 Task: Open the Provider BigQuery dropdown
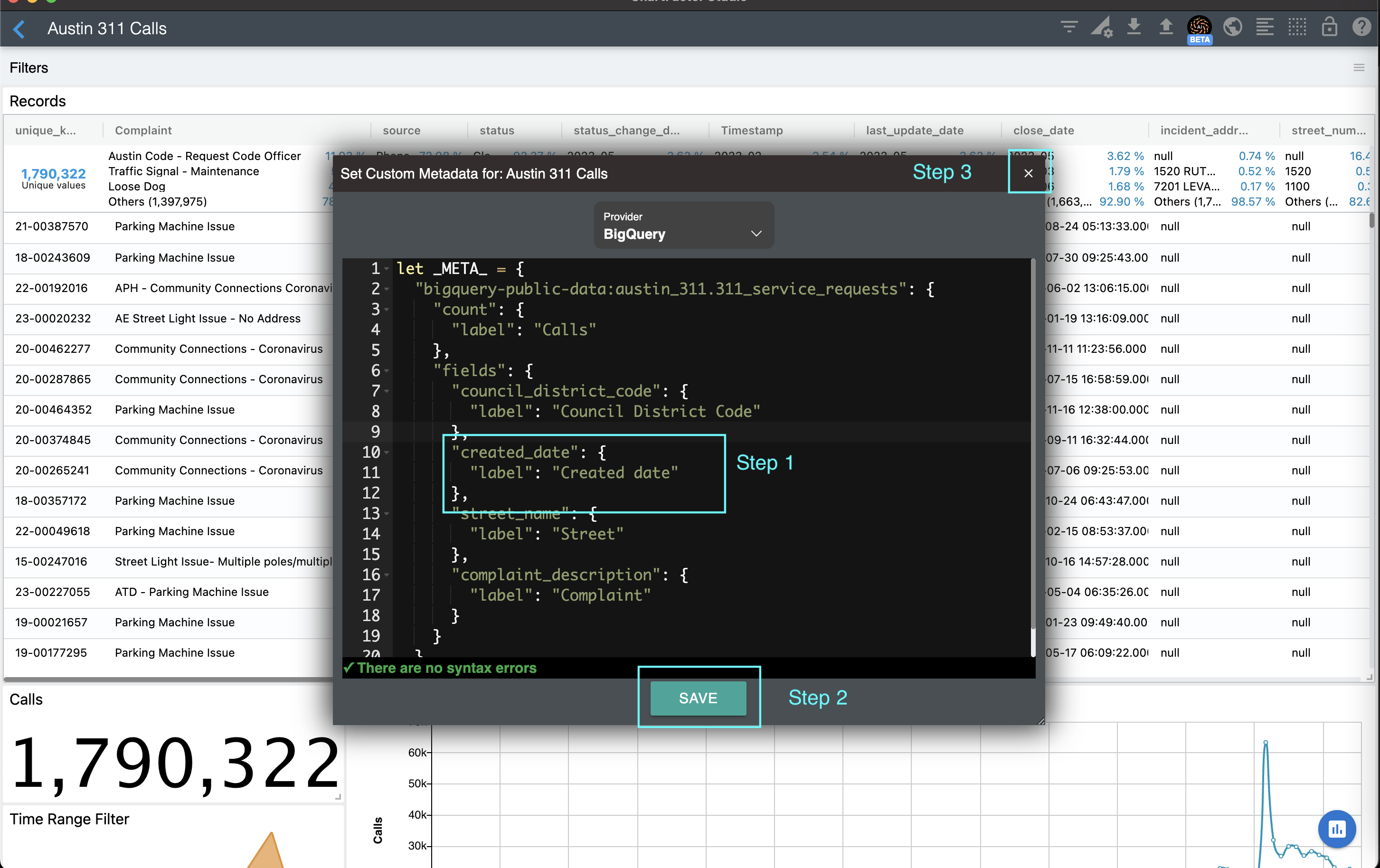pyautogui.click(x=683, y=225)
